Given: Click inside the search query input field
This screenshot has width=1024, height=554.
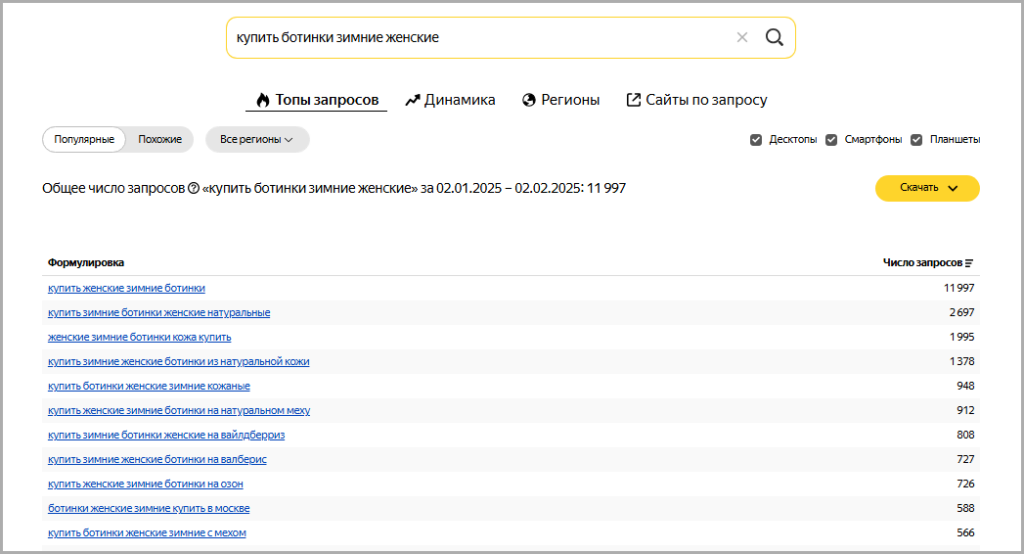Looking at the screenshot, I should coord(480,37).
